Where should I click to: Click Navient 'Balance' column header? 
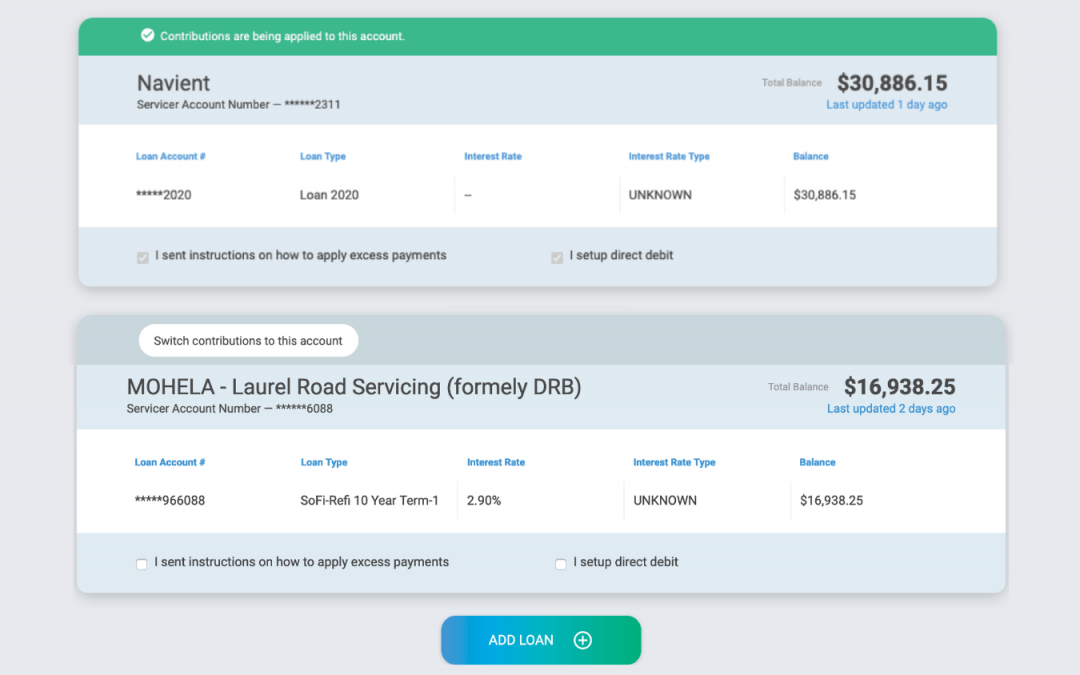[x=810, y=156]
